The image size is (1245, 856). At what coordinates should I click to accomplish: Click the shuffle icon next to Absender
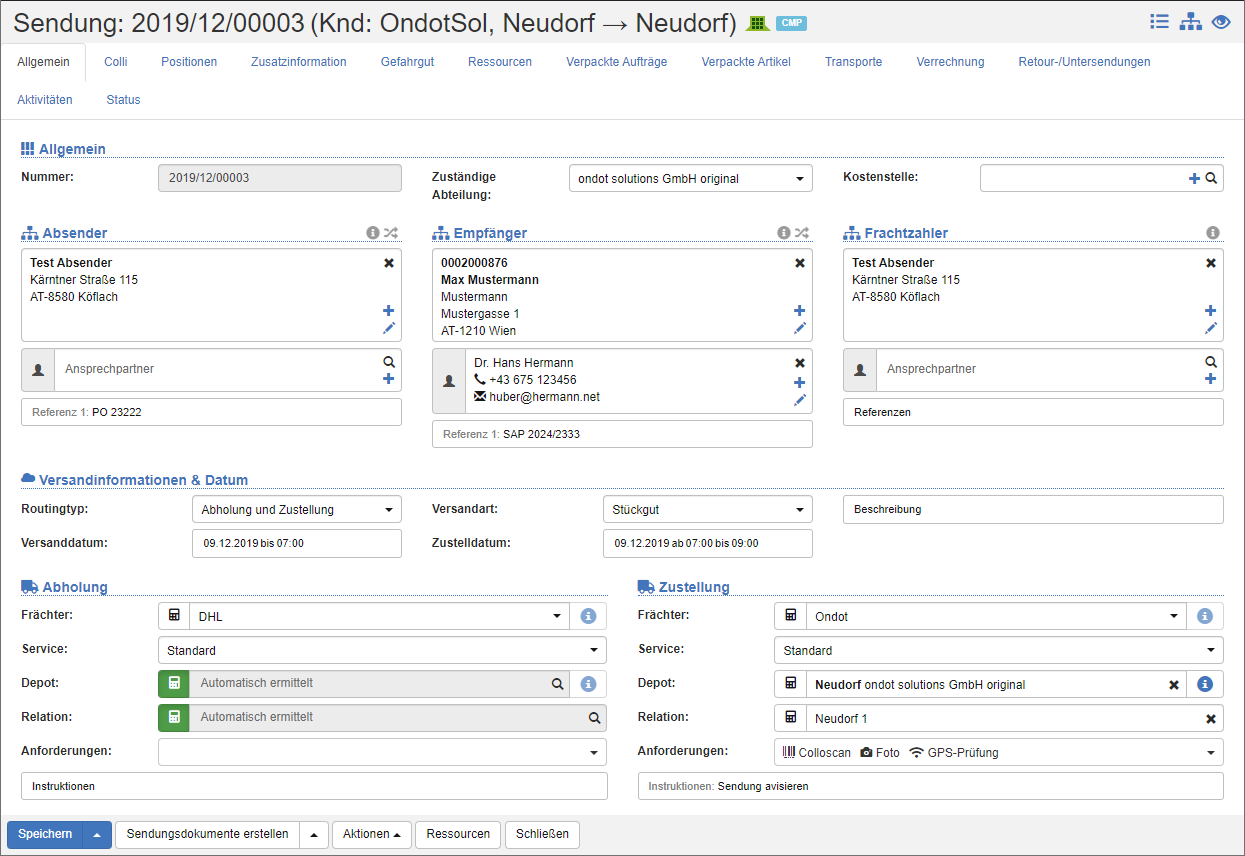click(391, 233)
